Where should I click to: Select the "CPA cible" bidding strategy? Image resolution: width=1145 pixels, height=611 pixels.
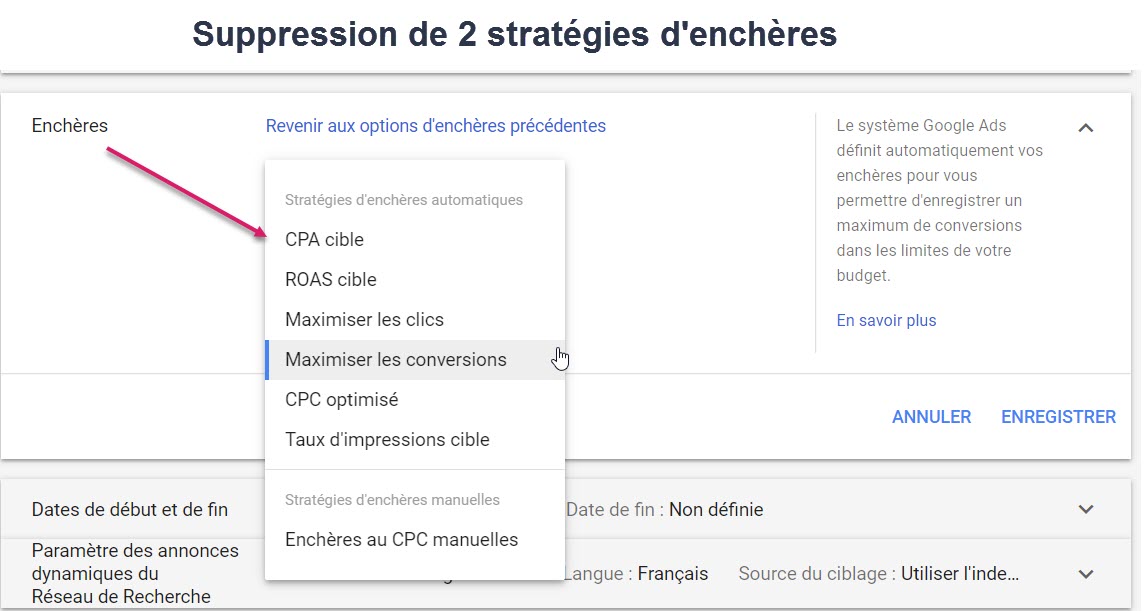click(324, 239)
